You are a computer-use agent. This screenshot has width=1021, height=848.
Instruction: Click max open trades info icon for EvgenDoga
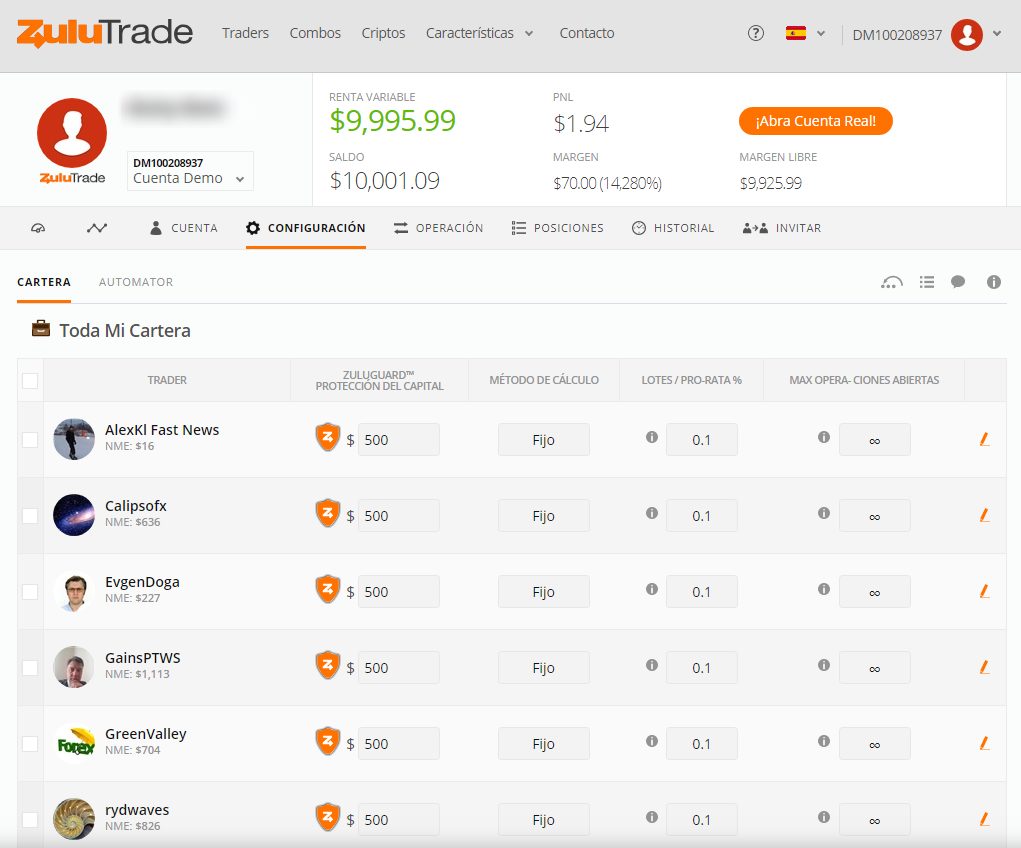(x=824, y=589)
